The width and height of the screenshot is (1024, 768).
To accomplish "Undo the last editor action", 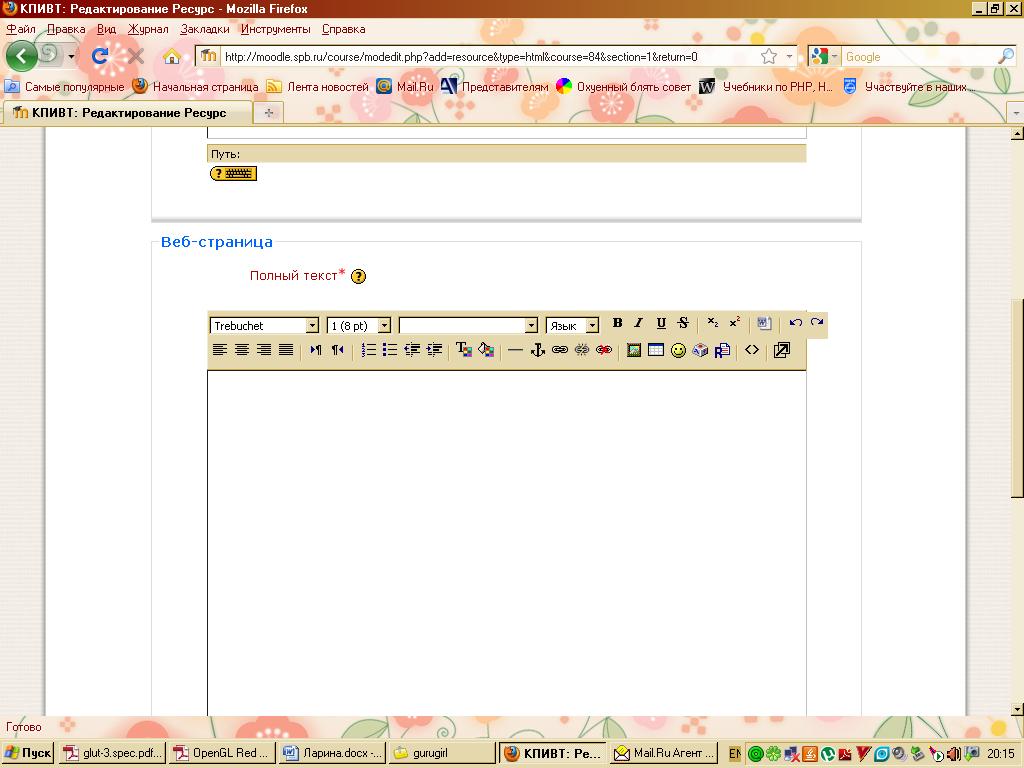I will point(795,323).
